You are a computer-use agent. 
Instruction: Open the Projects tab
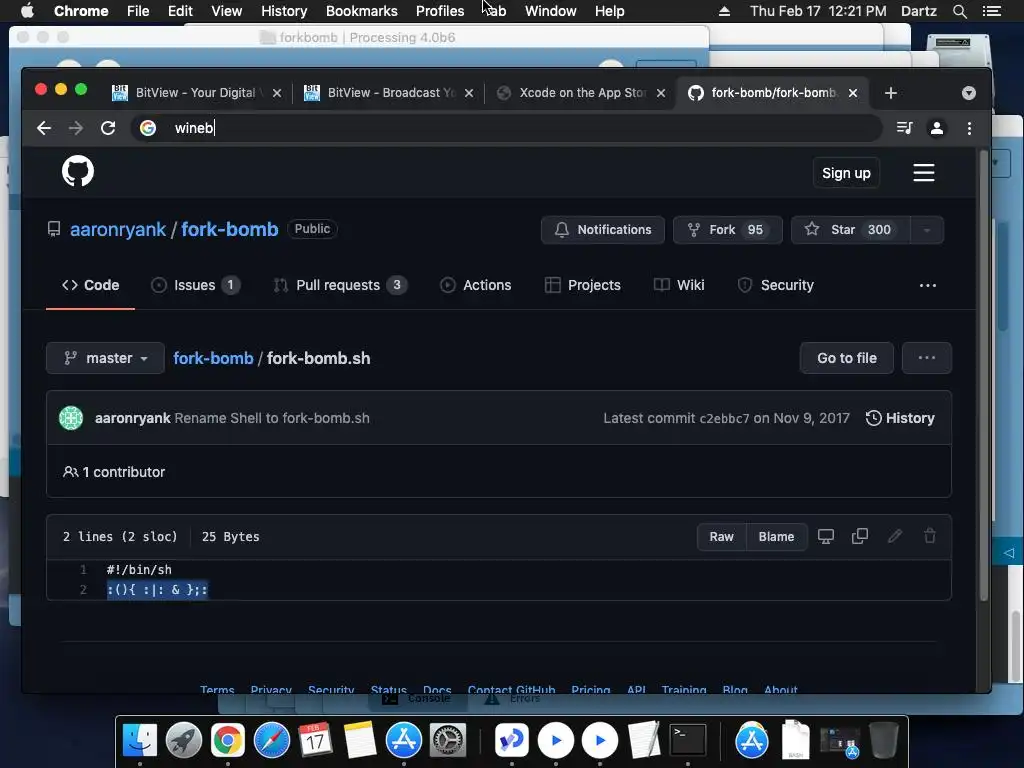583,285
